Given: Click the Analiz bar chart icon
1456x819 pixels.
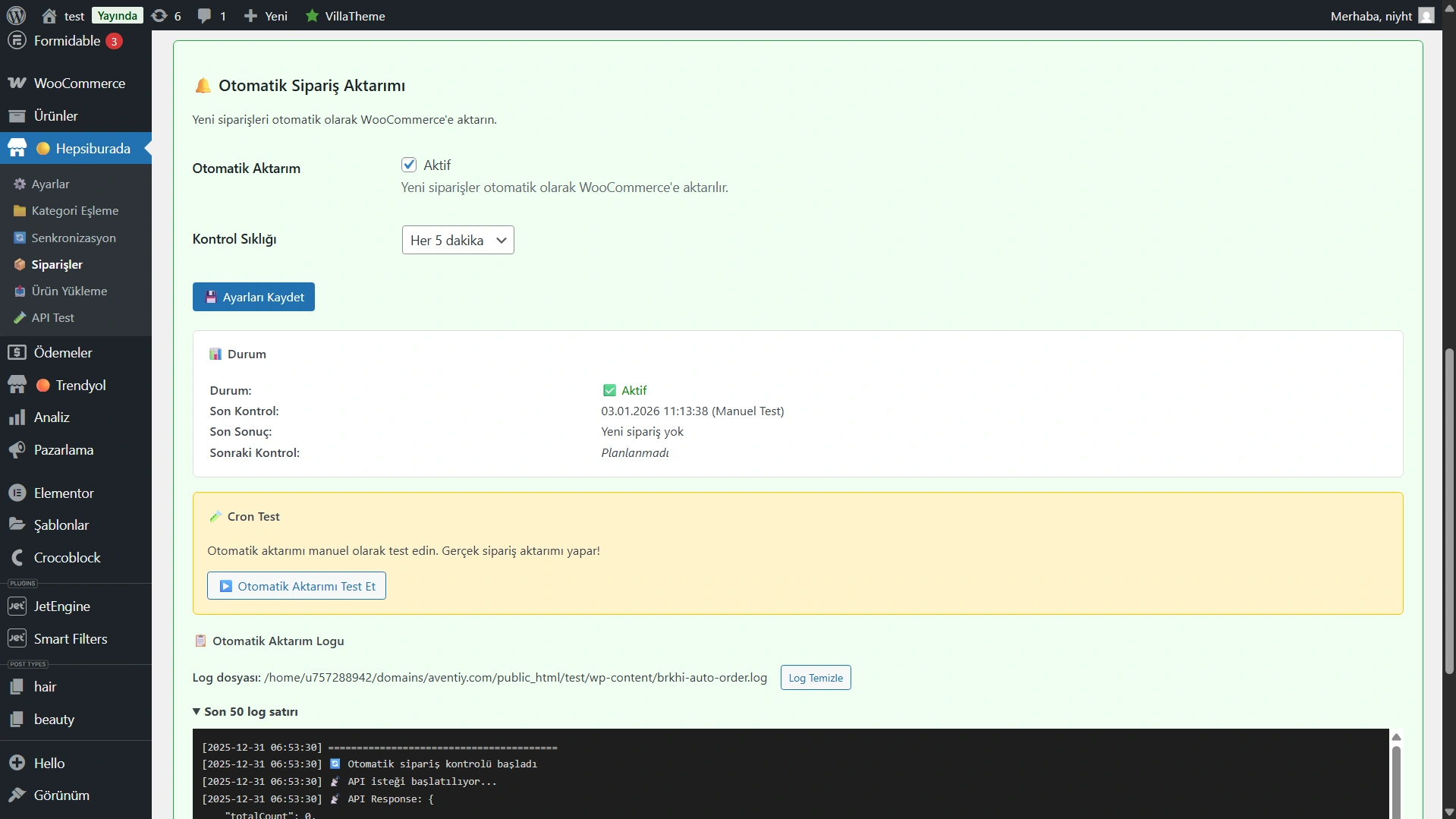Looking at the screenshot, I should tap(17, 417).
